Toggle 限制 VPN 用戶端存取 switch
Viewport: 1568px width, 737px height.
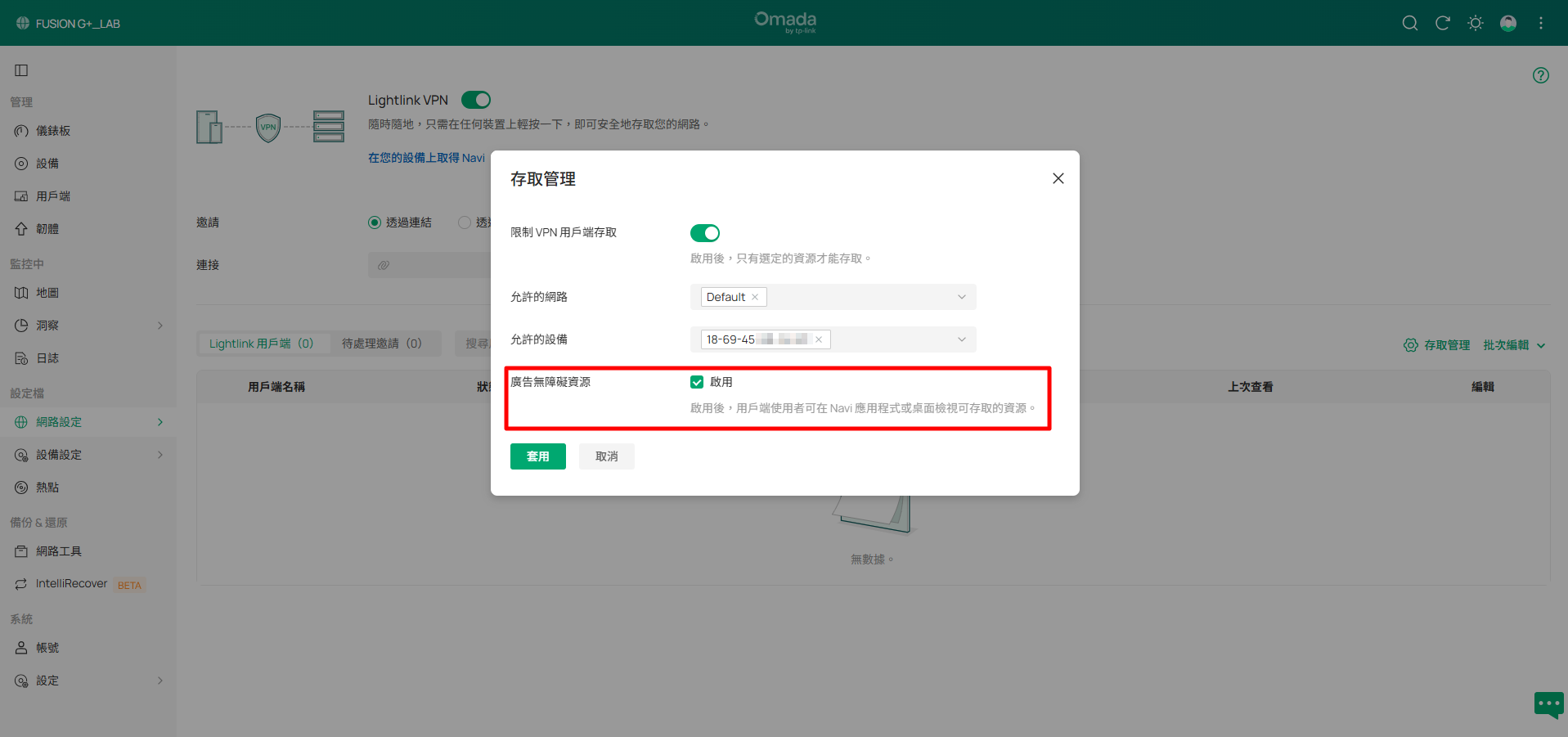705,233
